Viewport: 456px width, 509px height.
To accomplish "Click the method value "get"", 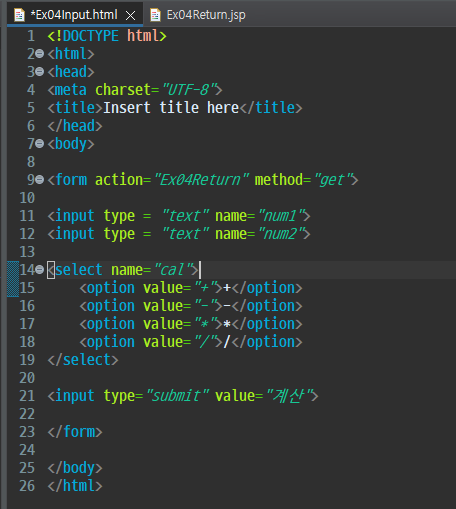I will (333, 180).
